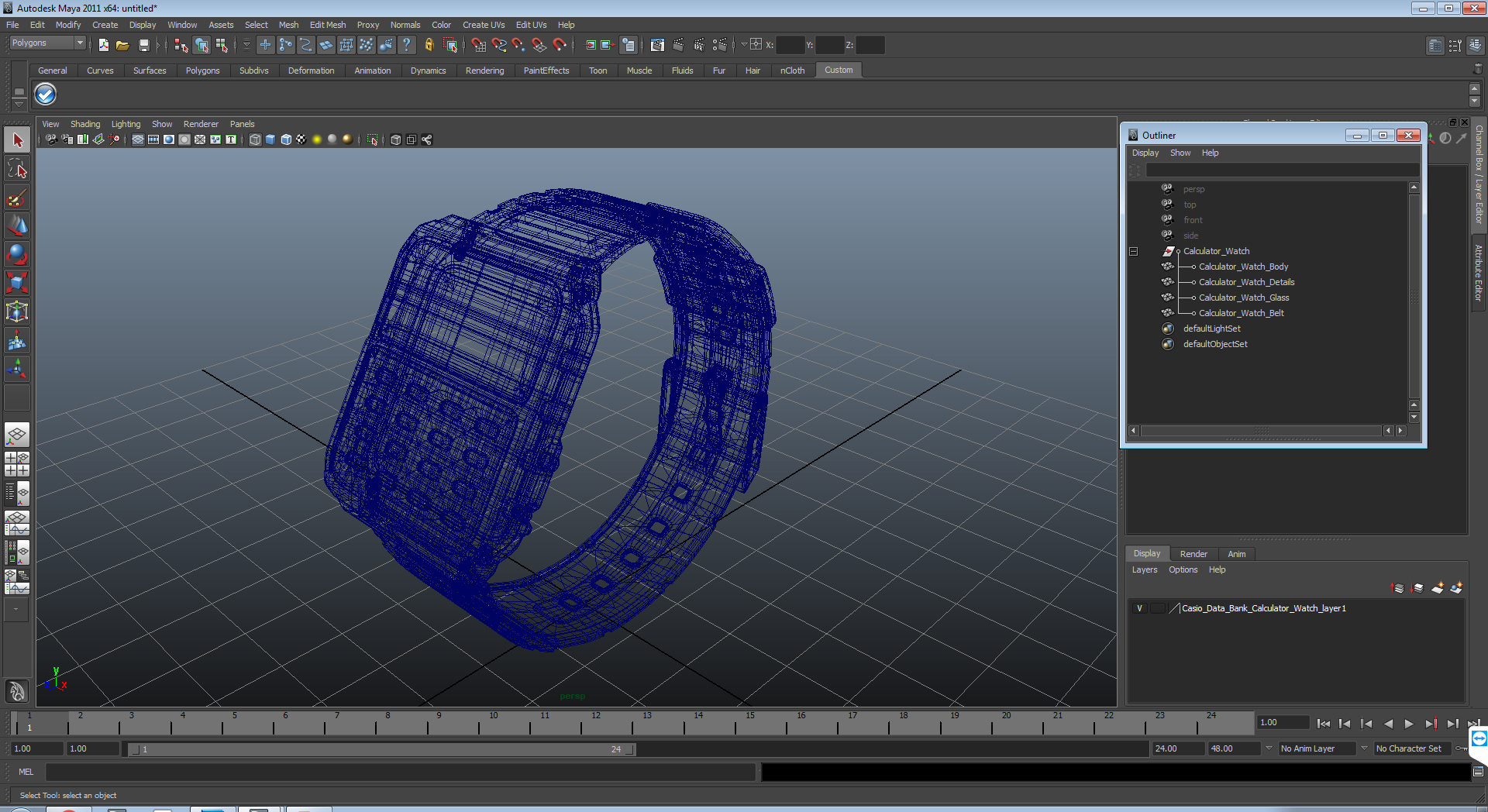Expand the toolbox layout options arrow

coord(15,610)
